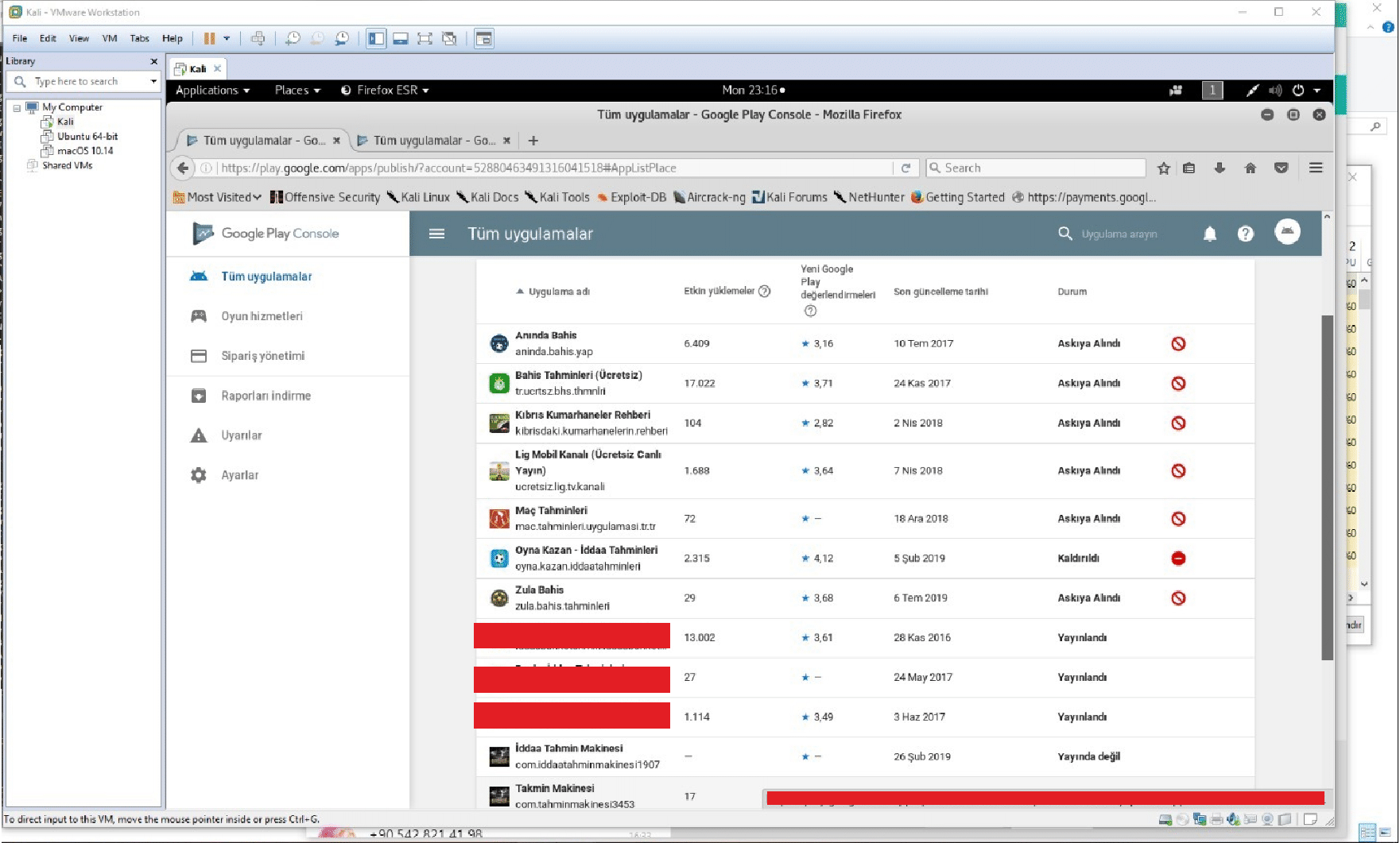Expand Most Visited bookmarks dropdown
Screen dimensions: 1400x843
pos(218,197)
